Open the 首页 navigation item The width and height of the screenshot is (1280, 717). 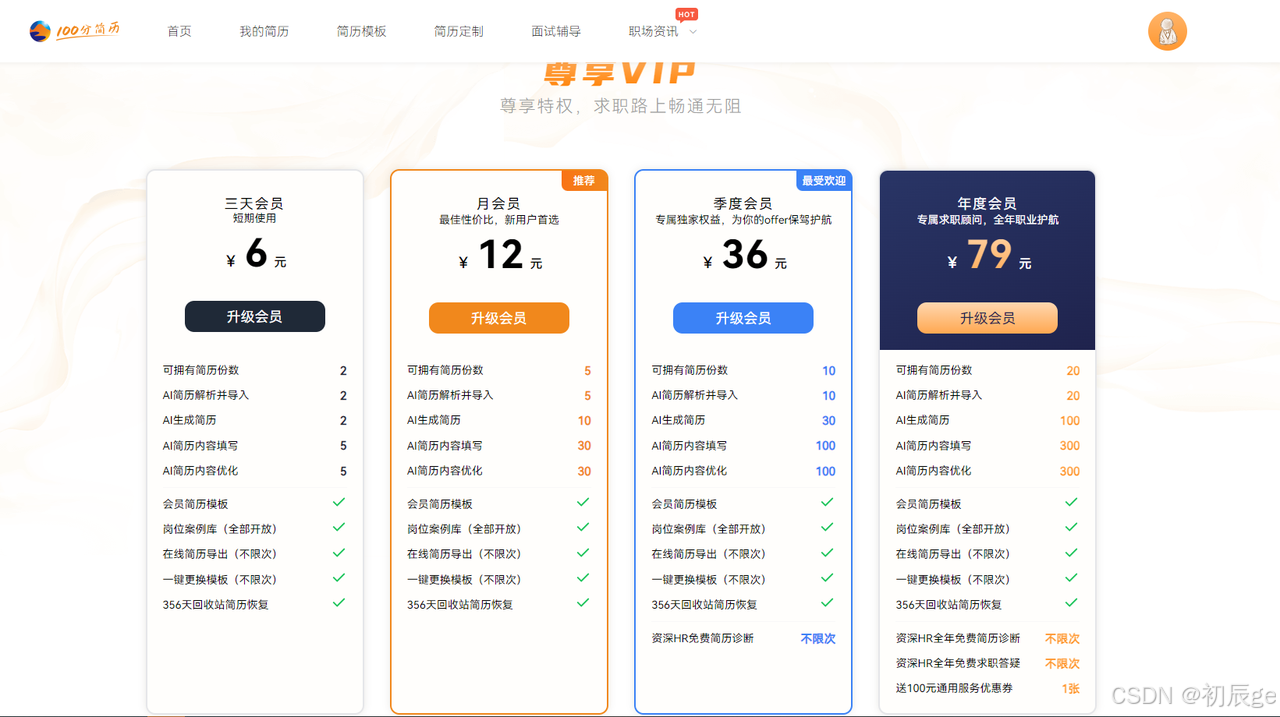point(179,31)
